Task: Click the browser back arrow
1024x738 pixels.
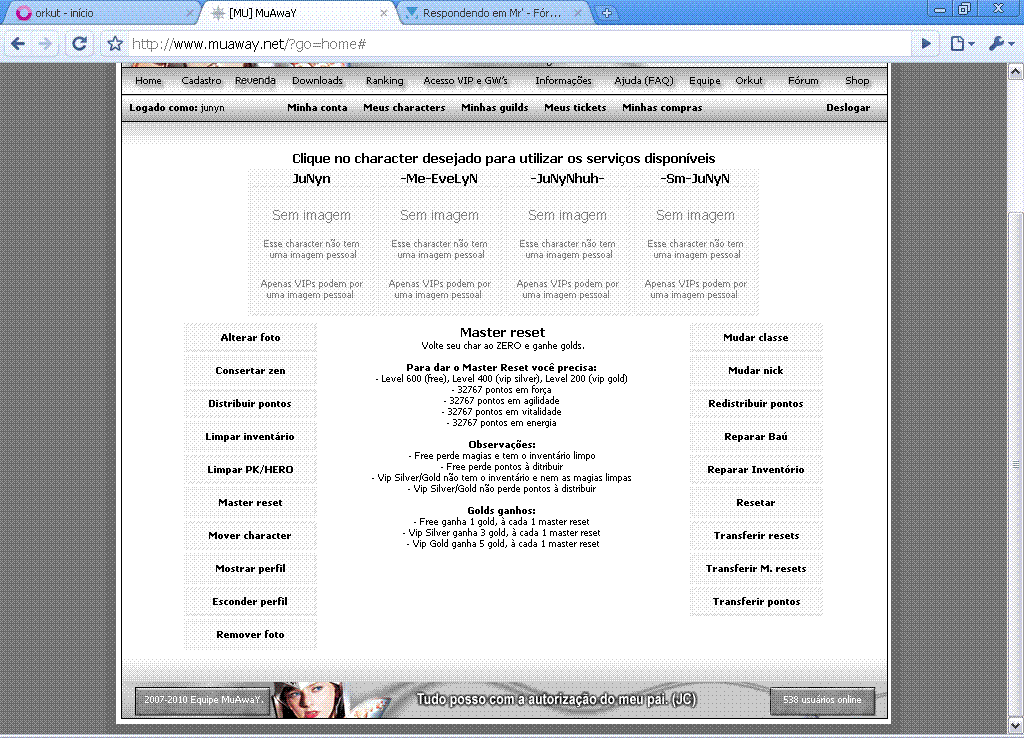Action: 18,44
